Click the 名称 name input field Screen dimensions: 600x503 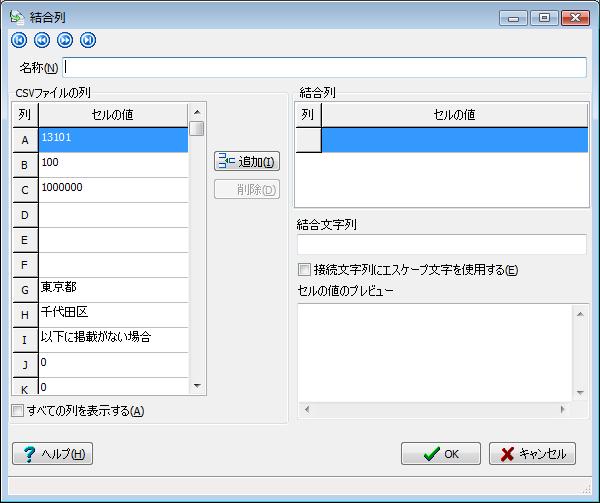[x=325, y=67]
